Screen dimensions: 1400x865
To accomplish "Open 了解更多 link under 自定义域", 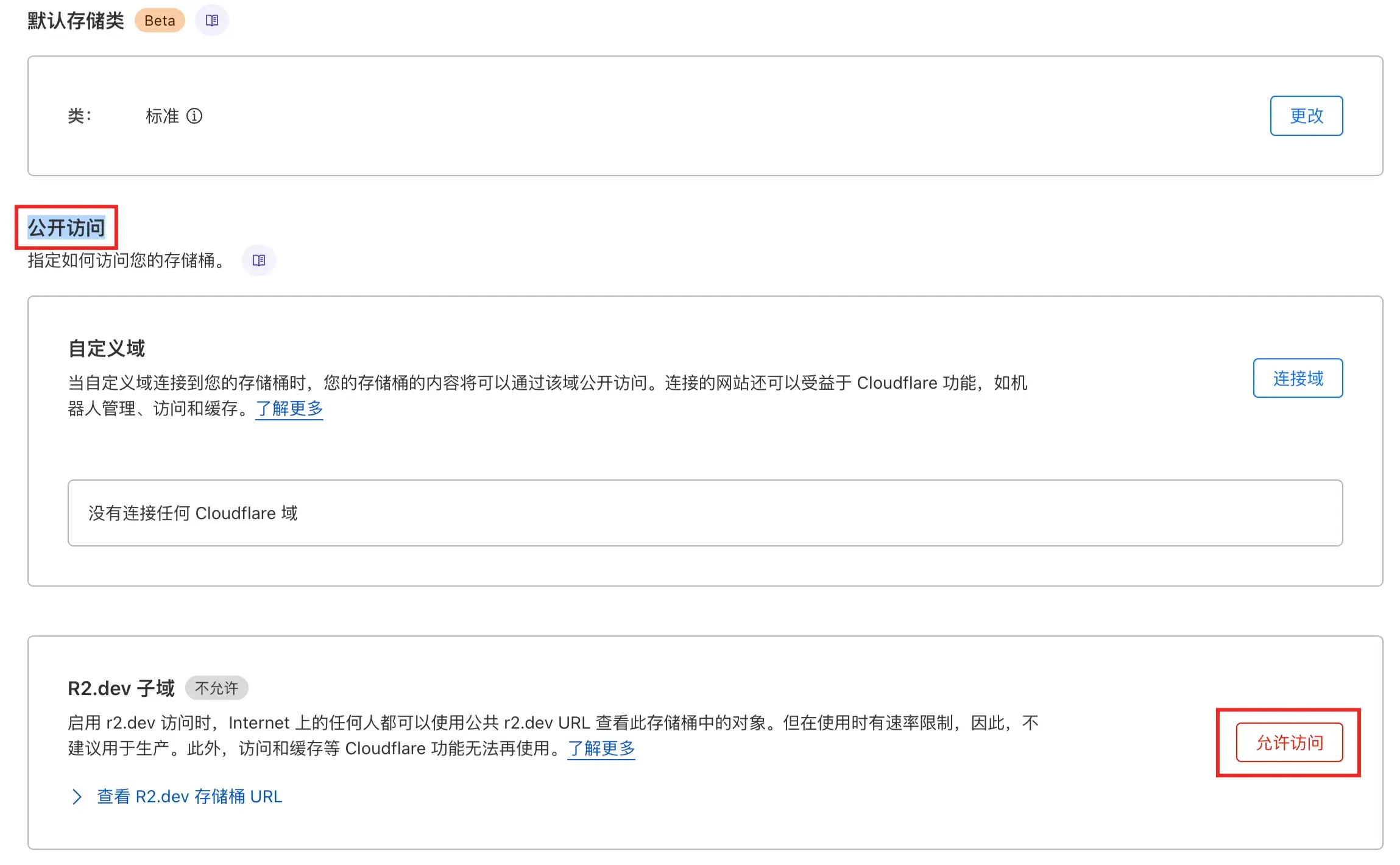I will click(289, 408).
